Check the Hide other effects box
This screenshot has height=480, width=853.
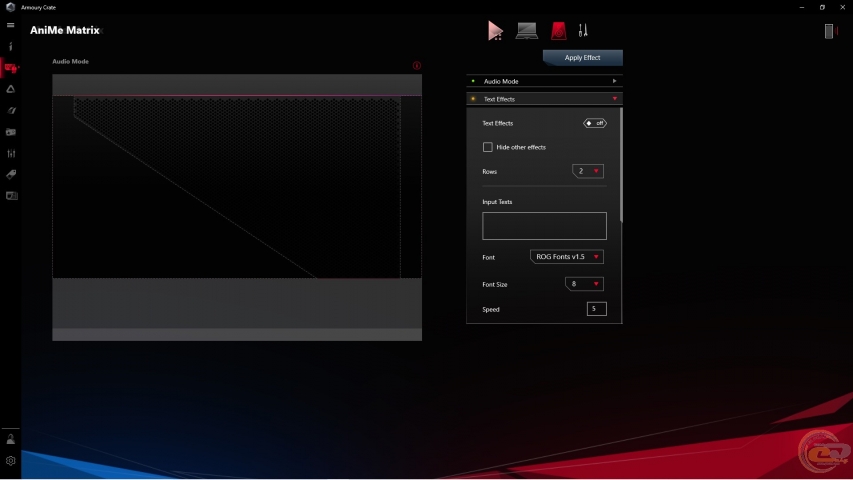(x=487, y=147)
